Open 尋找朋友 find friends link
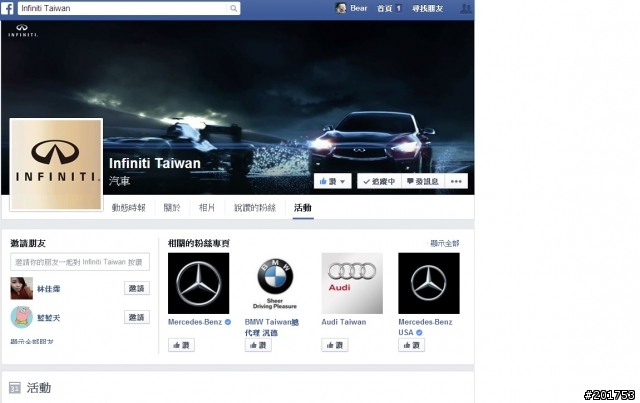The height and width of the screenshot is (403, 640). (427, 8)
